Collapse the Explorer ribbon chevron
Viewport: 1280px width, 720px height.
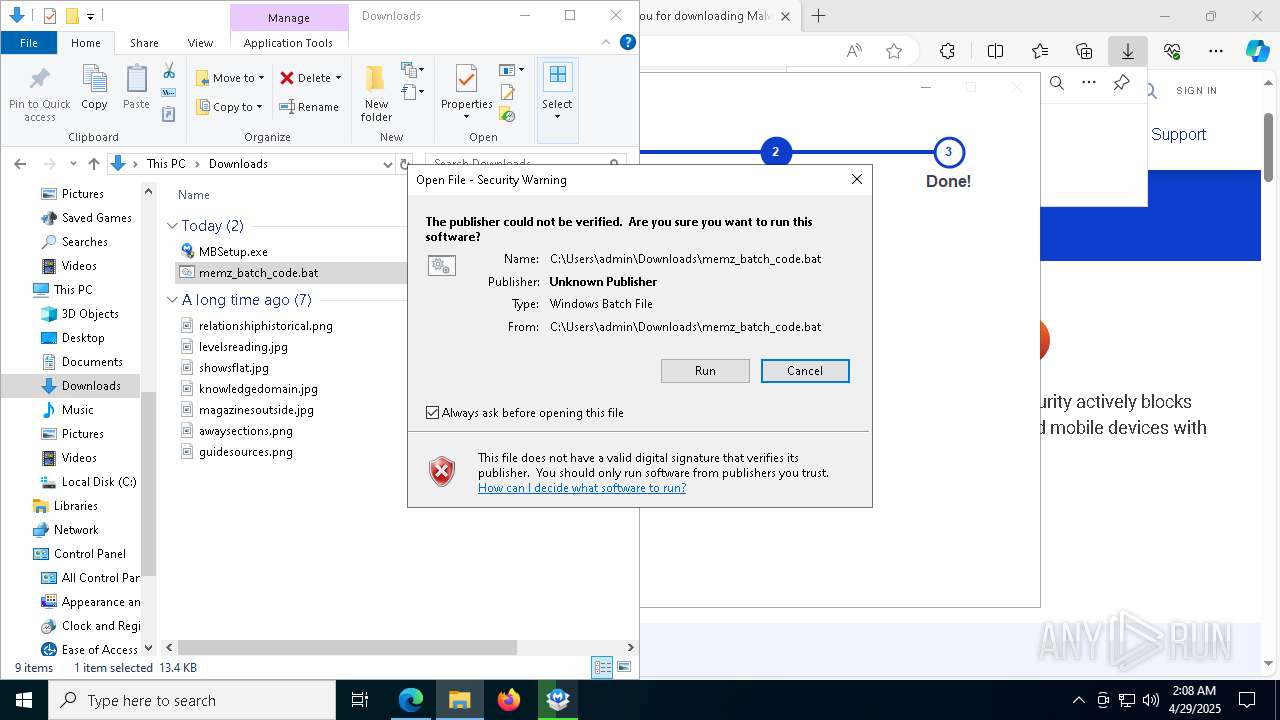click(x=606, y=42)
